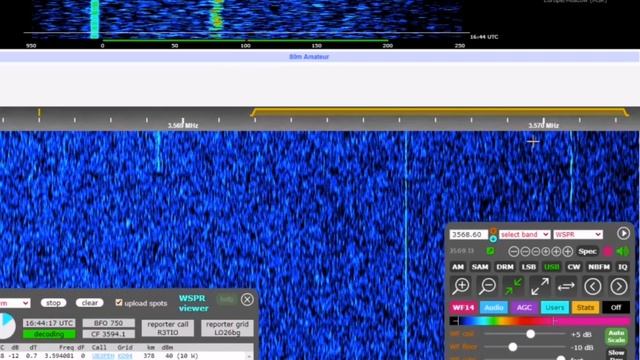Click the 3.570 MHz label on the scale
Image resolution: width=640 pixels, height=360 pixels.
point(543,126)
